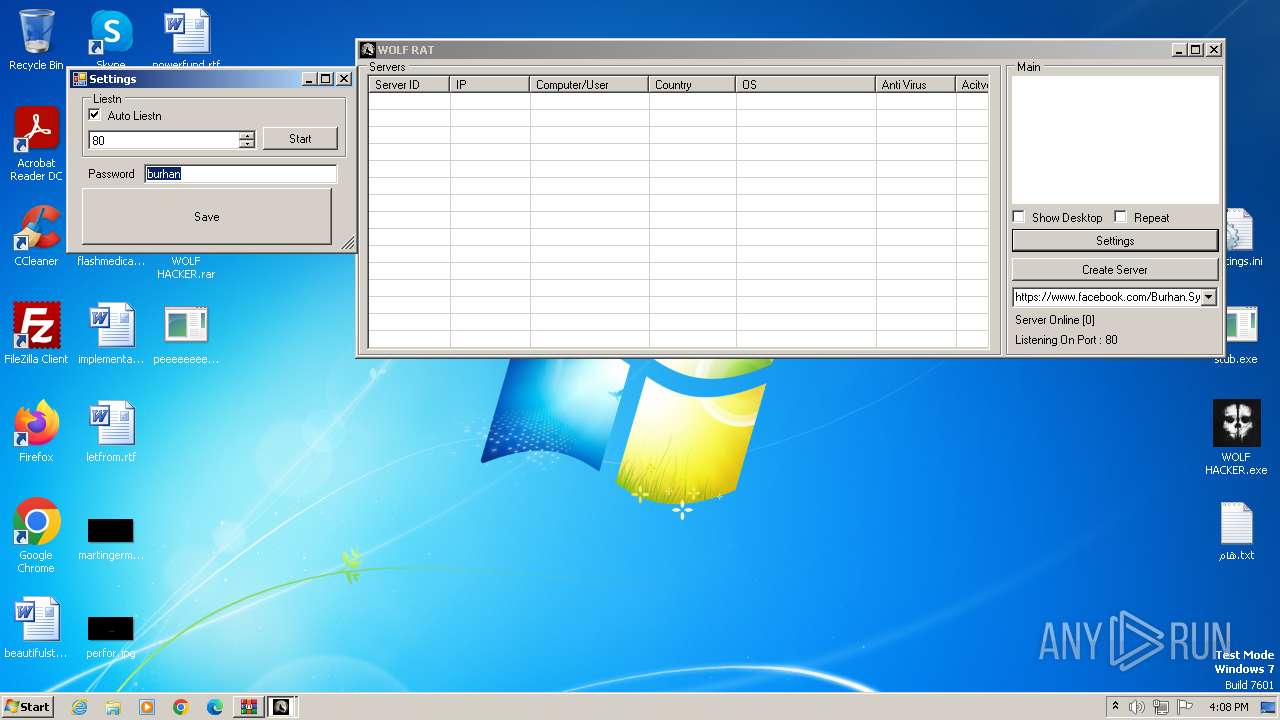Open the Windows Start menu

click(28, 707)
